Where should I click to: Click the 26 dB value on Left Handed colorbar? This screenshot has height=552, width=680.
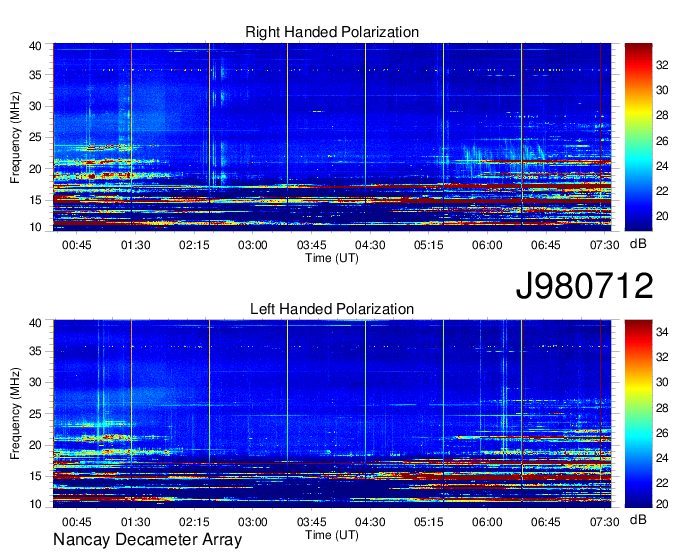pyautogui.click(x=662, y=433)
